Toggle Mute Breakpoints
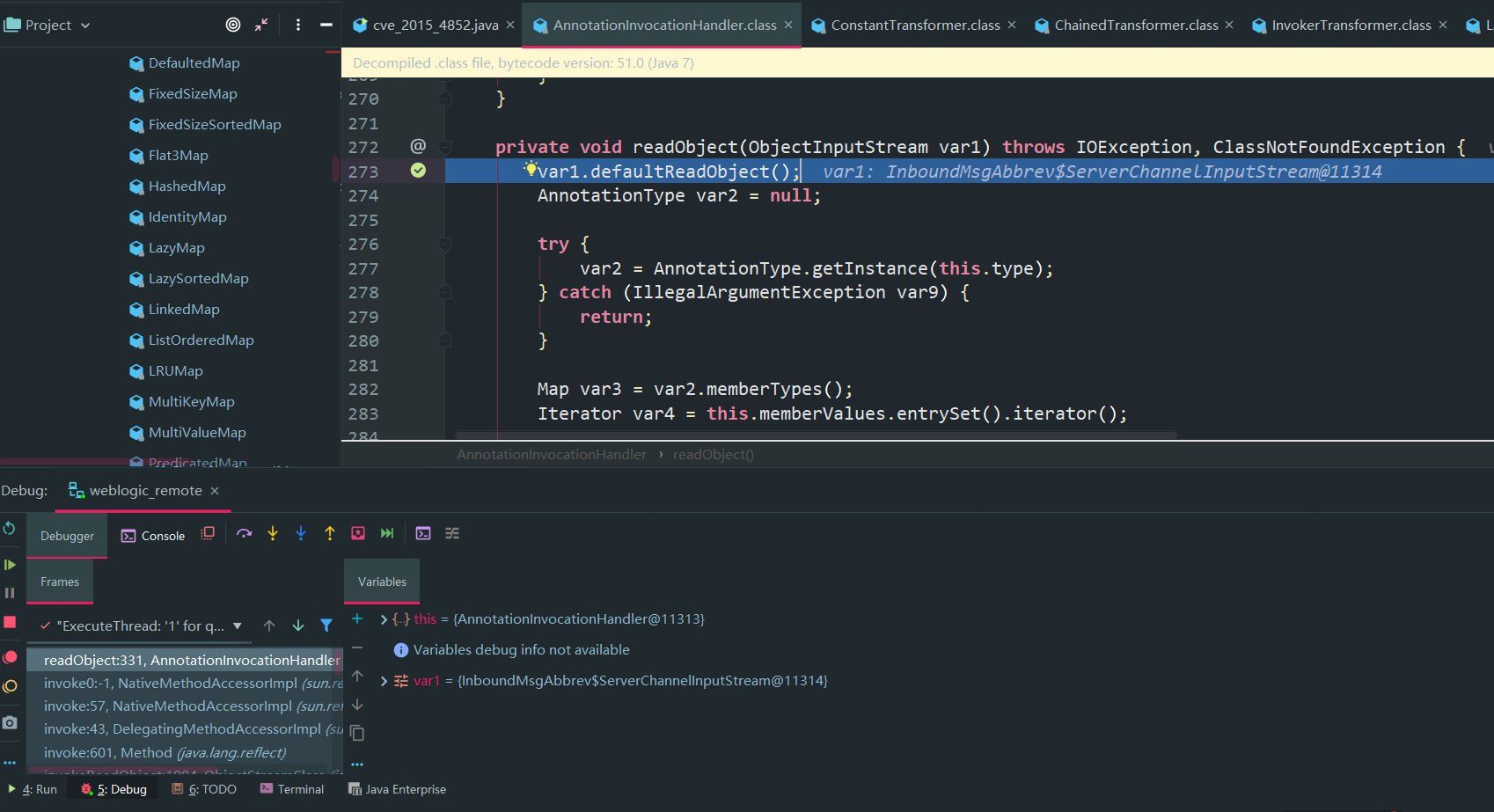This screenshot has height=812, width=1494. (10, 686)
